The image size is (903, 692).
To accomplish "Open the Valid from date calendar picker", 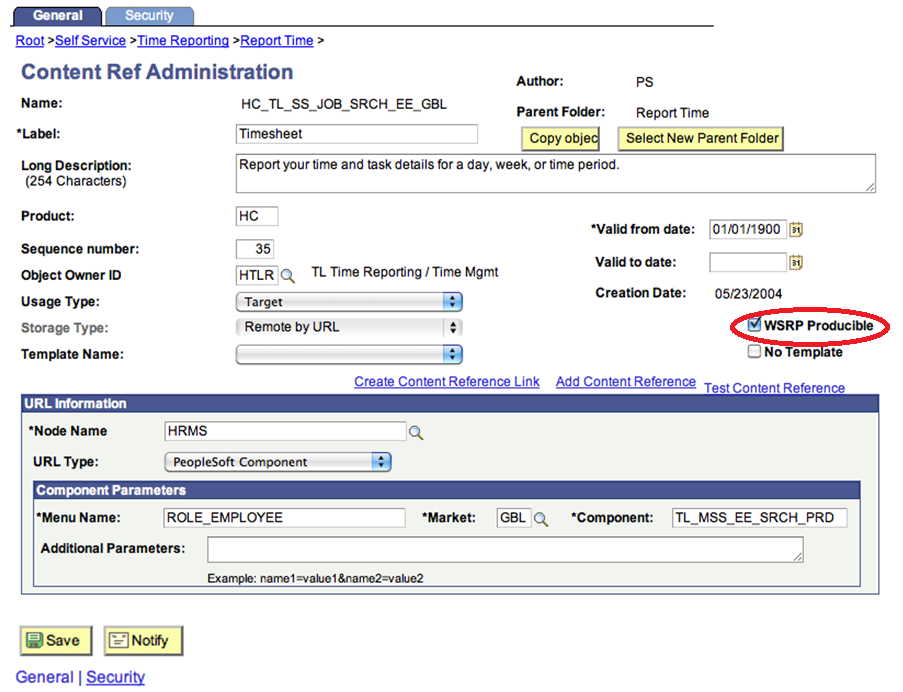I will tap(796, 230).
